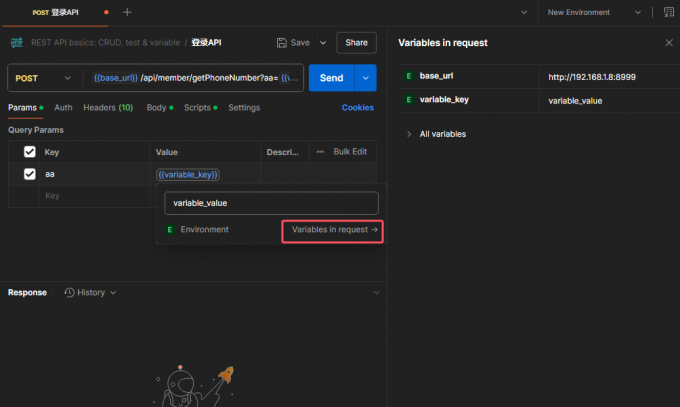Screen dimensions: 680x407
Task: Click the Response label
Action: click(27, 292)
